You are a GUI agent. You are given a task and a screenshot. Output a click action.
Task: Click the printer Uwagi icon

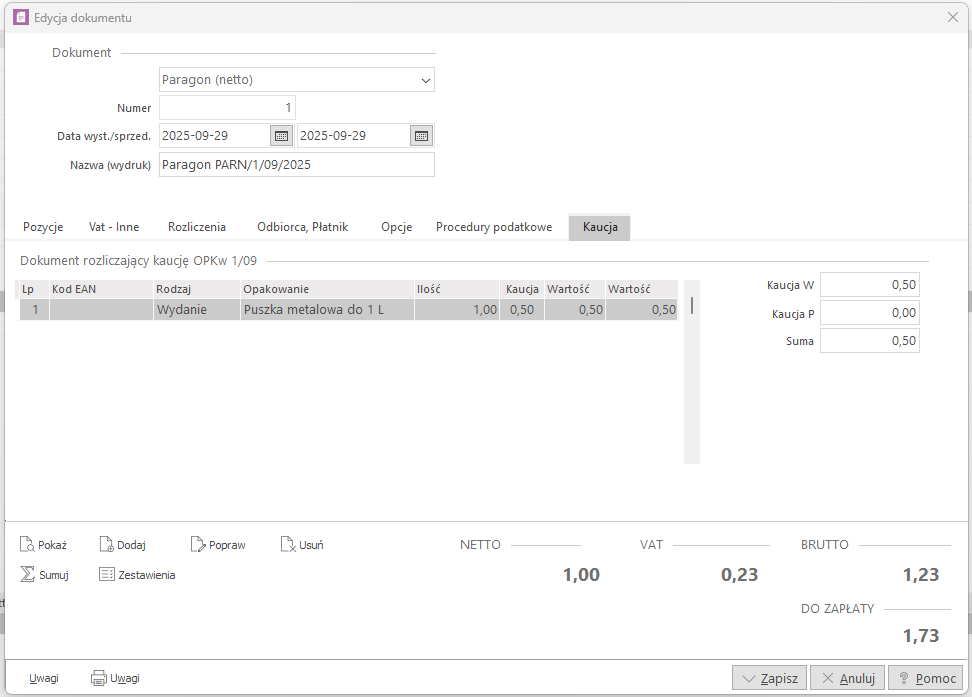coord(99,678)
